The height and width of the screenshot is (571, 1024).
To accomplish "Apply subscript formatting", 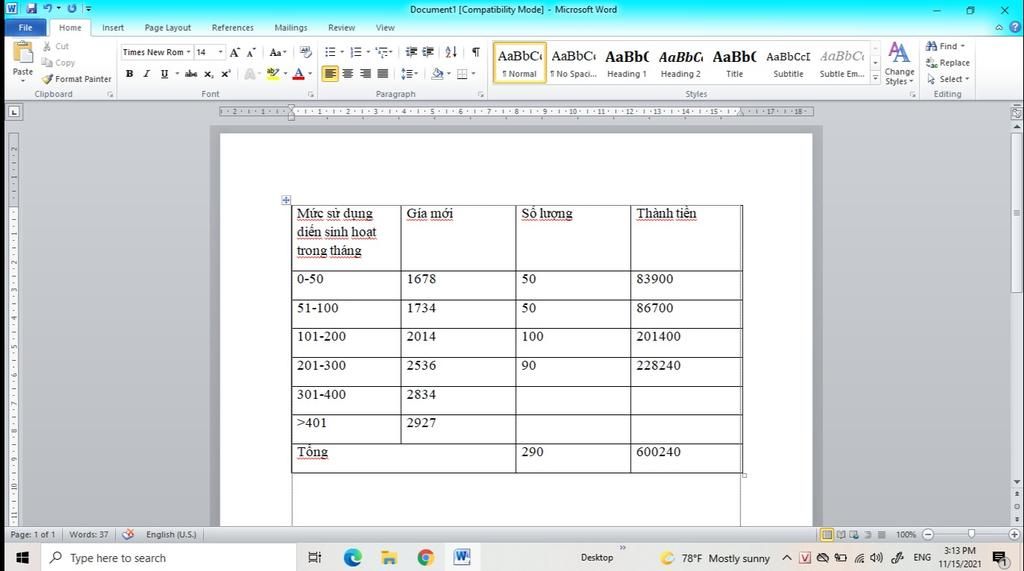I will (208, 74).
